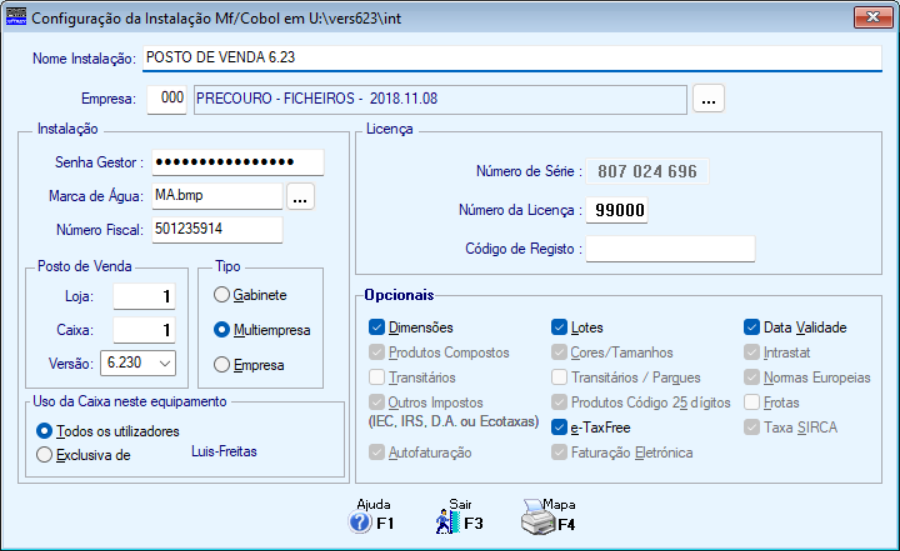
Task: Uncheck the Dimensões checkbox
Action: tap(377, 327)
